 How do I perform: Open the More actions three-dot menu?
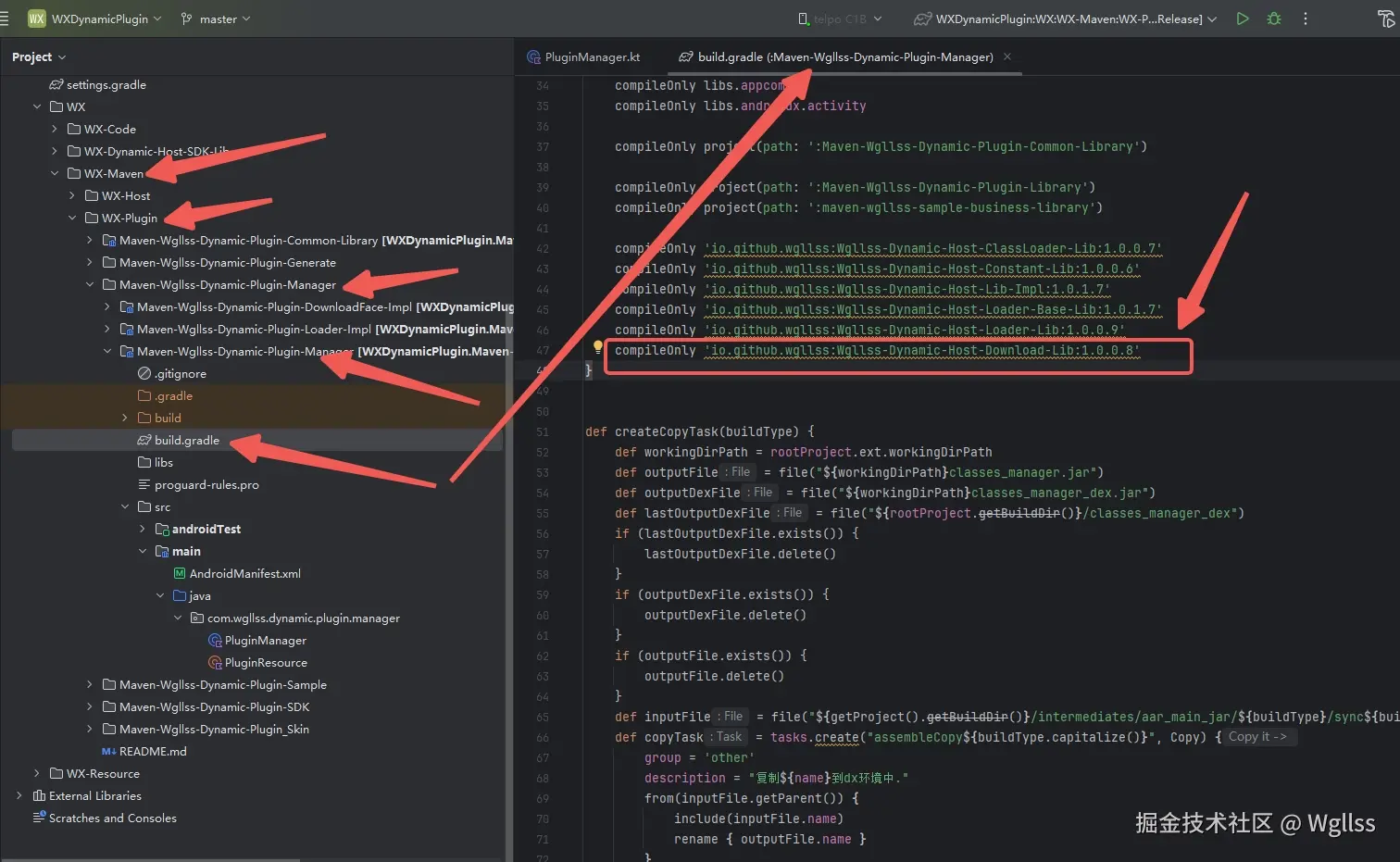[1306, 19]
